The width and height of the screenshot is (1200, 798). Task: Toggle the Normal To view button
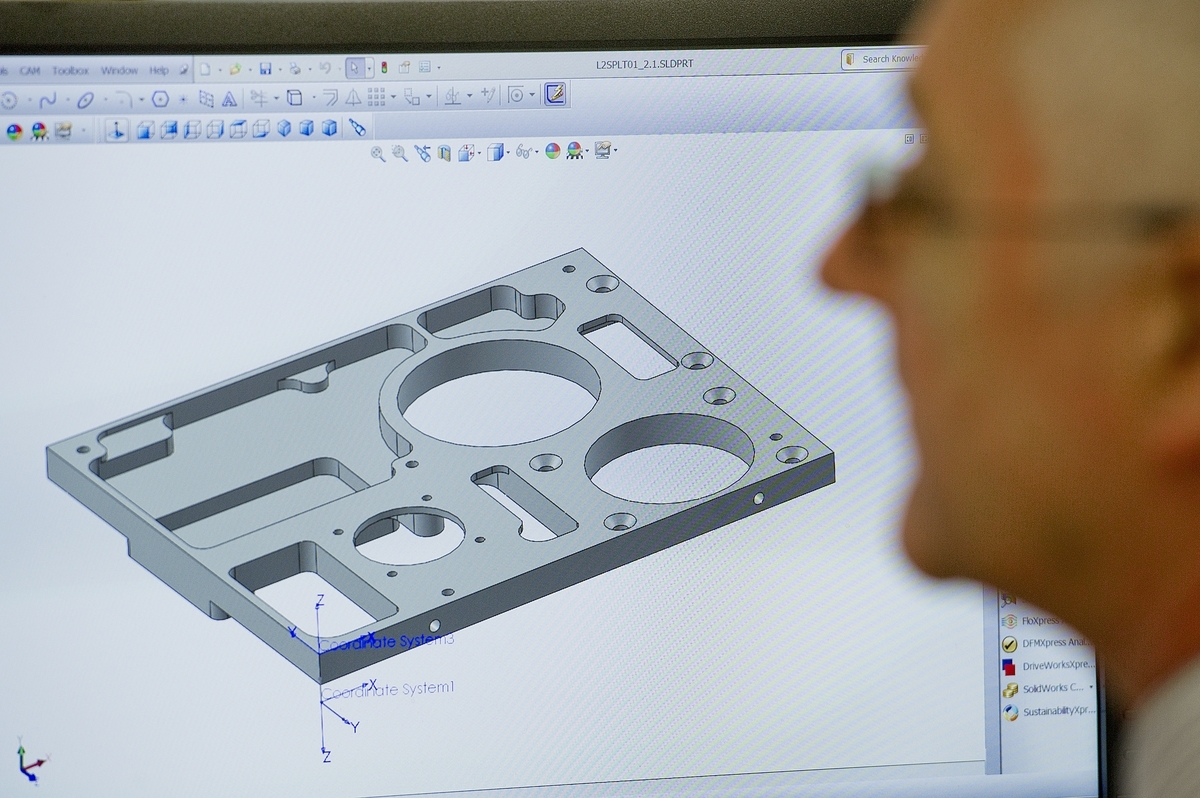click(116, 130)
